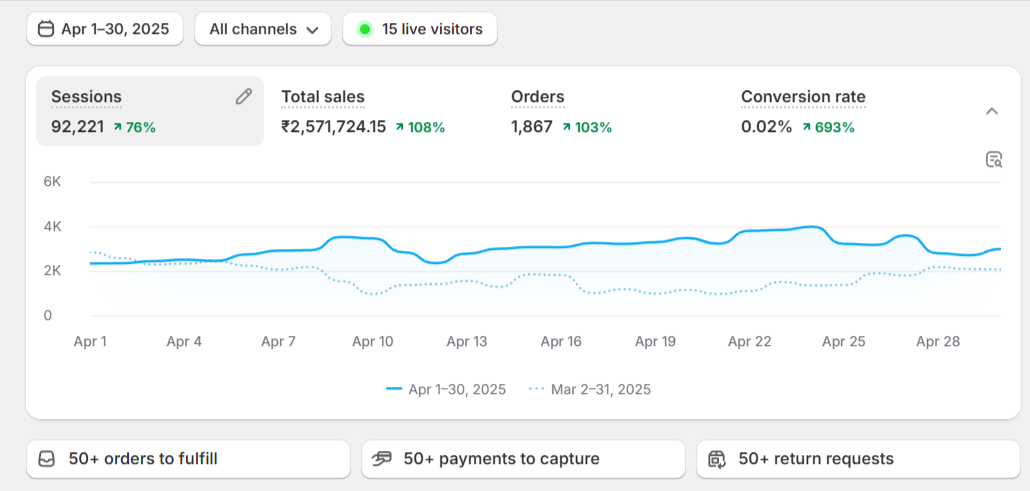
Task: Click the Apr 10 x-axis label
Action: coord(372,342)
